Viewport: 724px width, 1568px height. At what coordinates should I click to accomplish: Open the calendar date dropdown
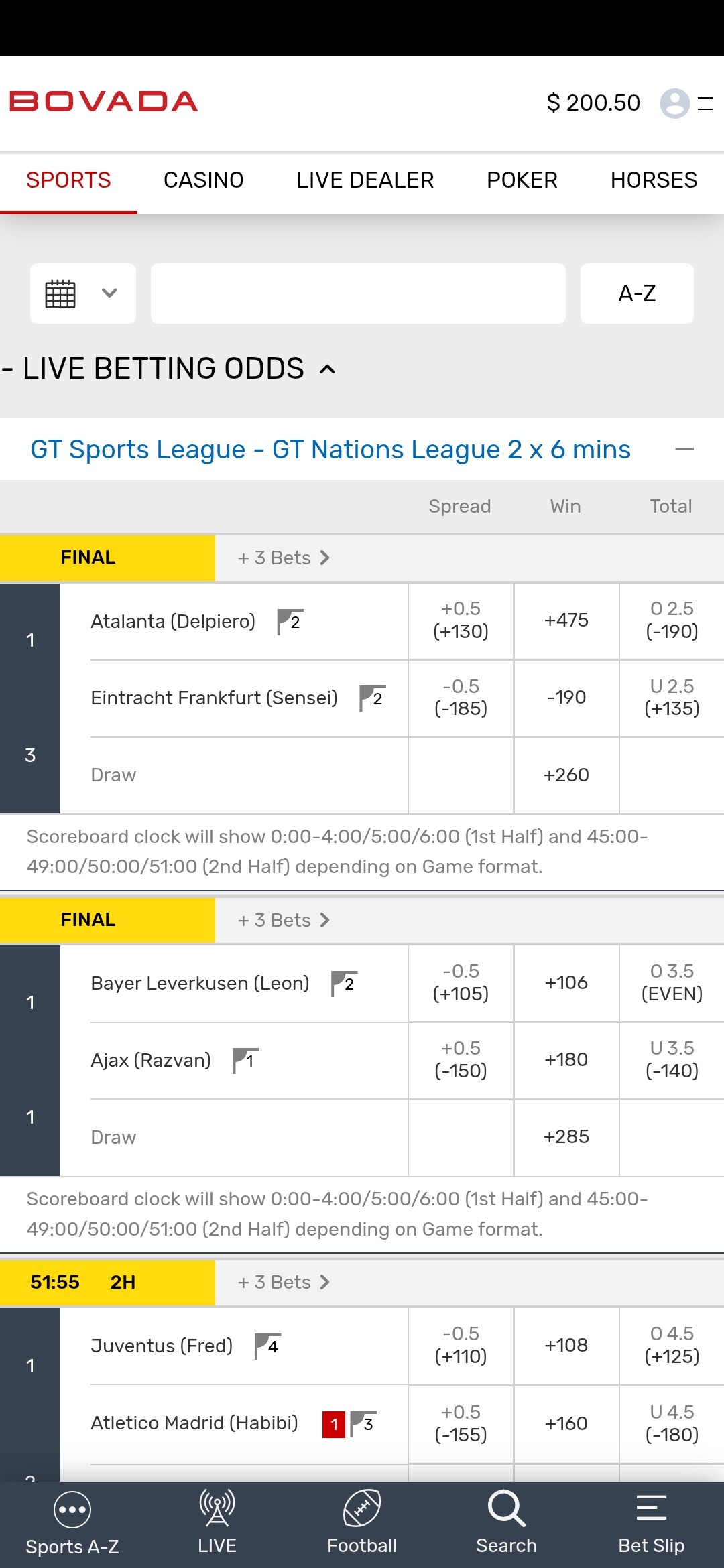coord(83,293)
